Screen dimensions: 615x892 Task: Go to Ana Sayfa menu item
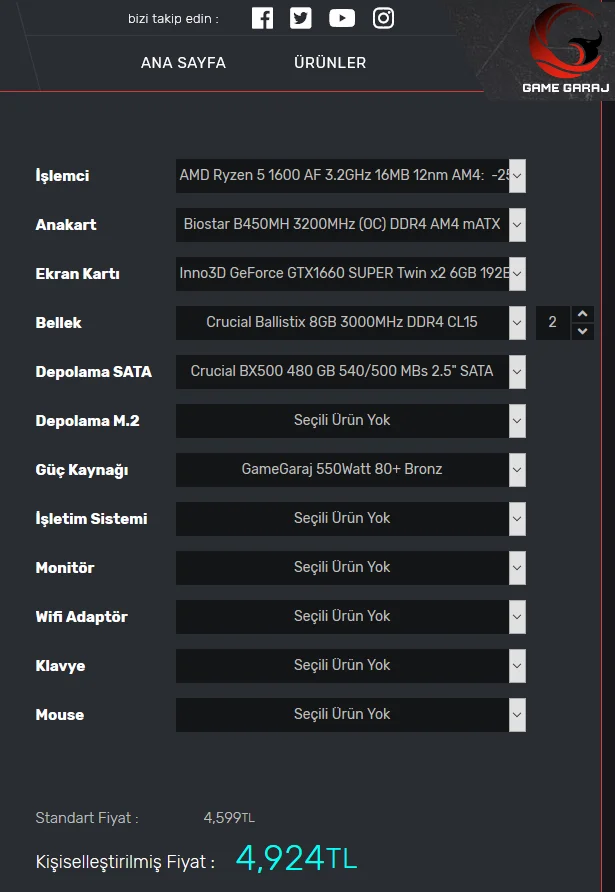tap(183, 62)
